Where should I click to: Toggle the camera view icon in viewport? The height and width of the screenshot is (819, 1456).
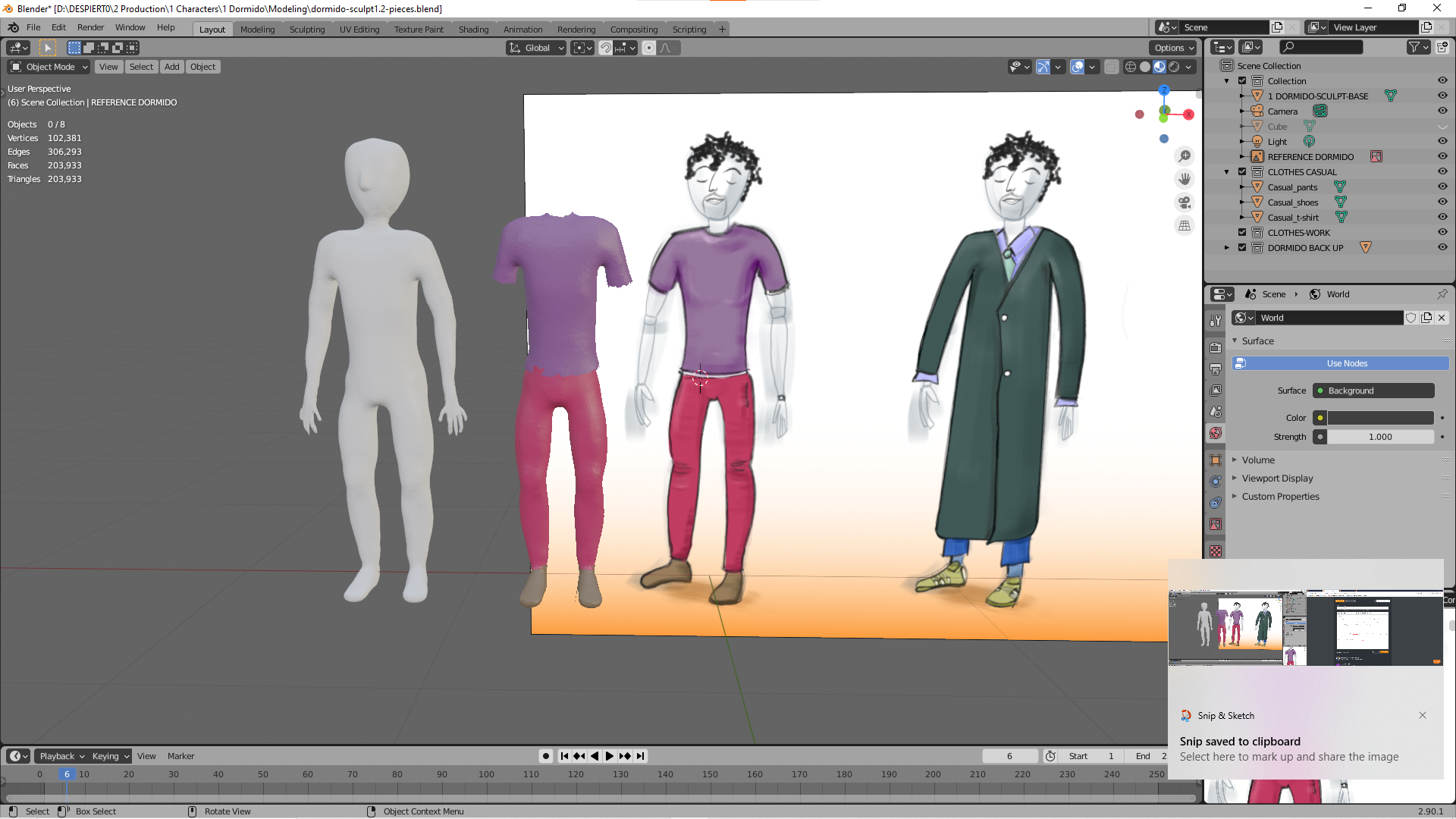pyautogui.click(x=1185, y=202)
